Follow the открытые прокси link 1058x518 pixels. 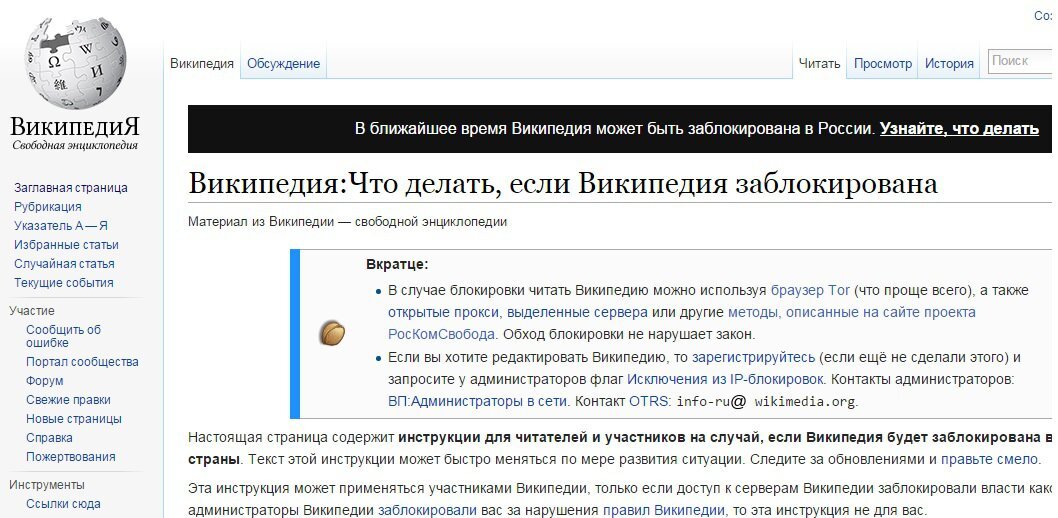[443, 312]
